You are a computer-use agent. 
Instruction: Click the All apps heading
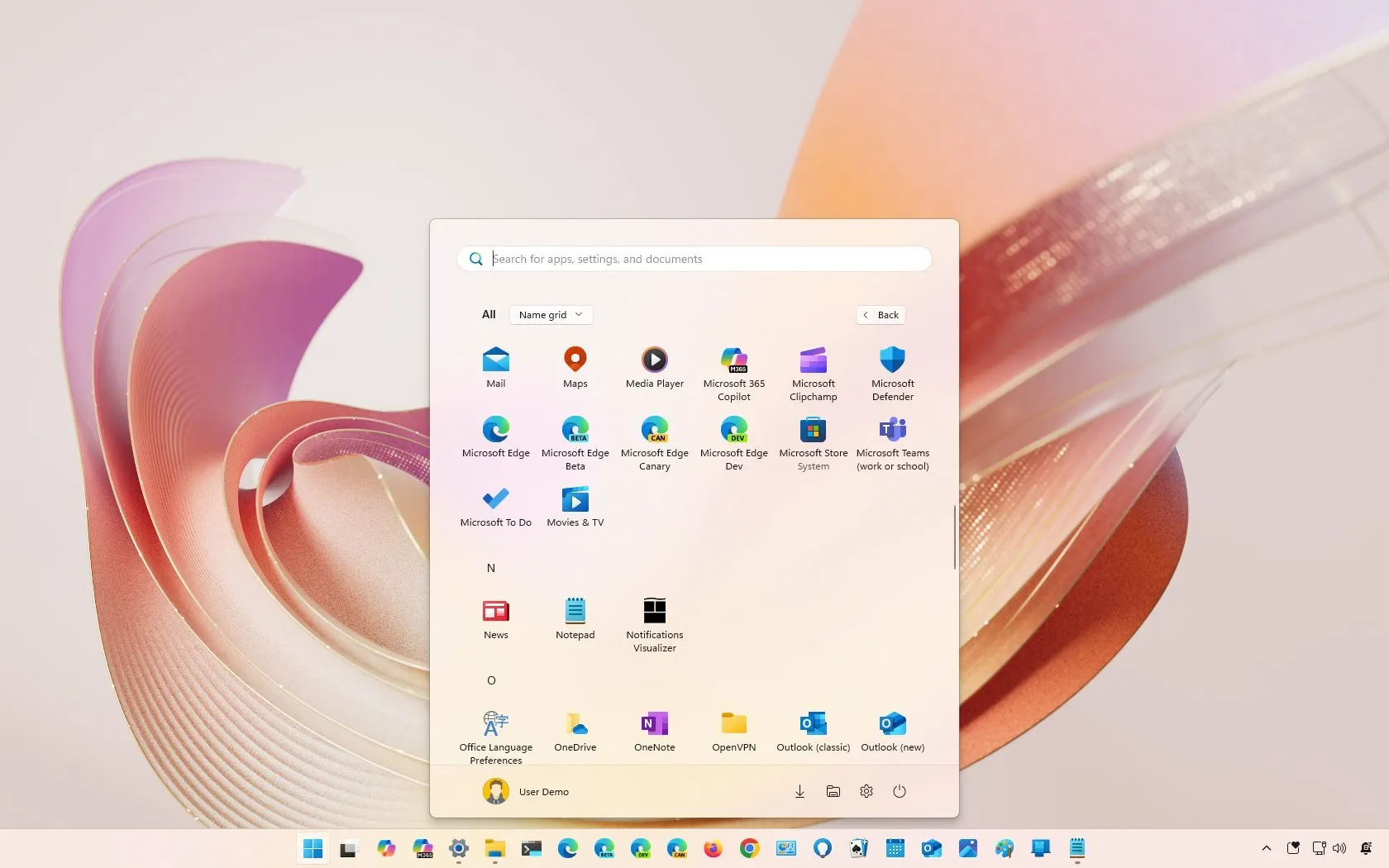tap(489, 314)
